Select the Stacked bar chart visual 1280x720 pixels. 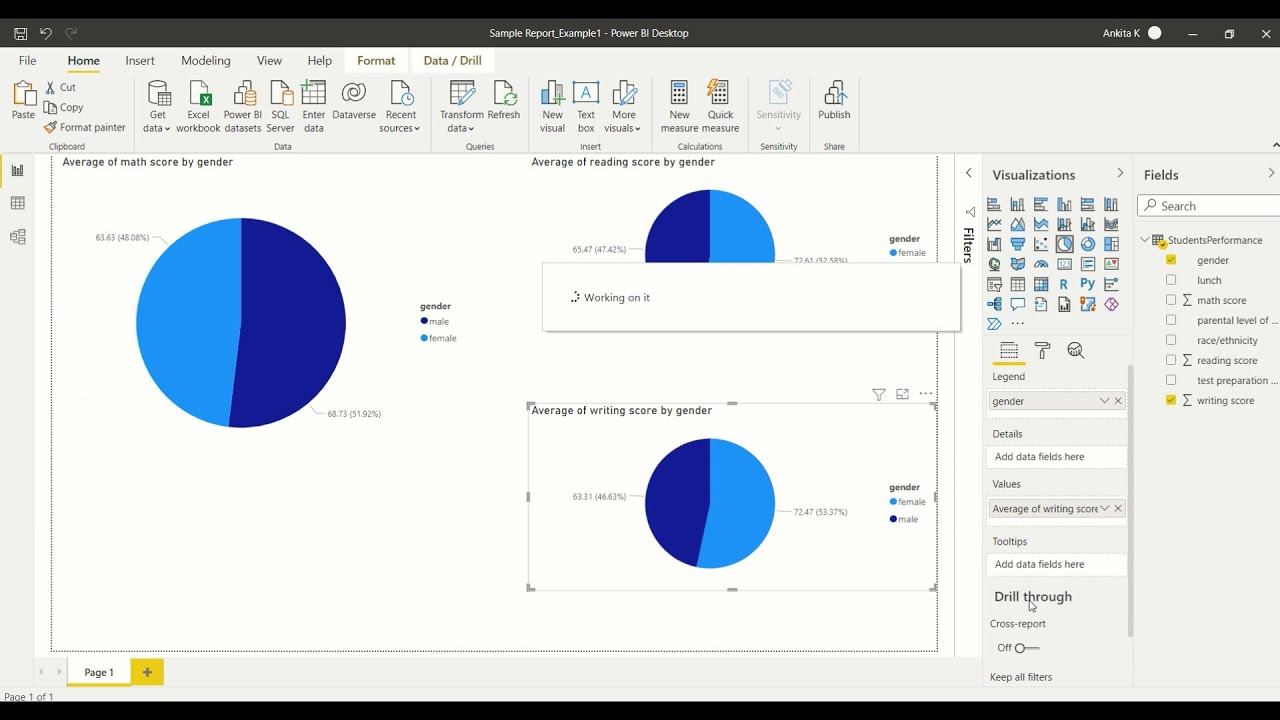(994, 204)
